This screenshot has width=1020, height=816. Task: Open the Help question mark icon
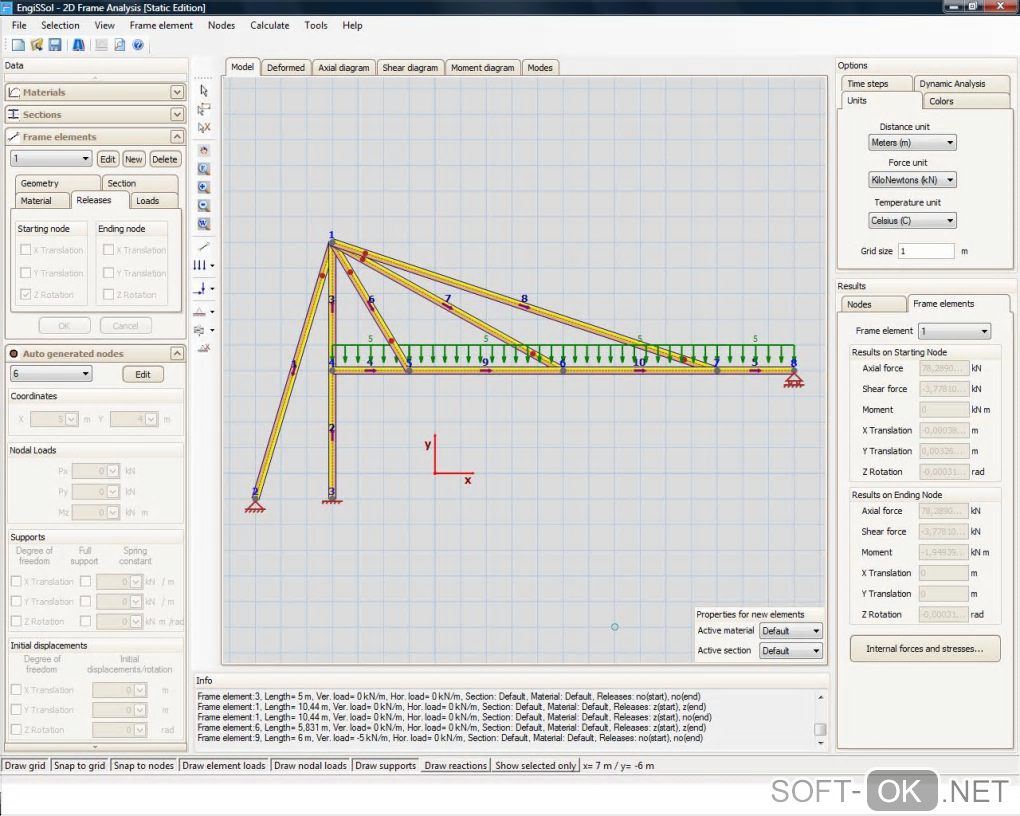[x=138, y=45]
